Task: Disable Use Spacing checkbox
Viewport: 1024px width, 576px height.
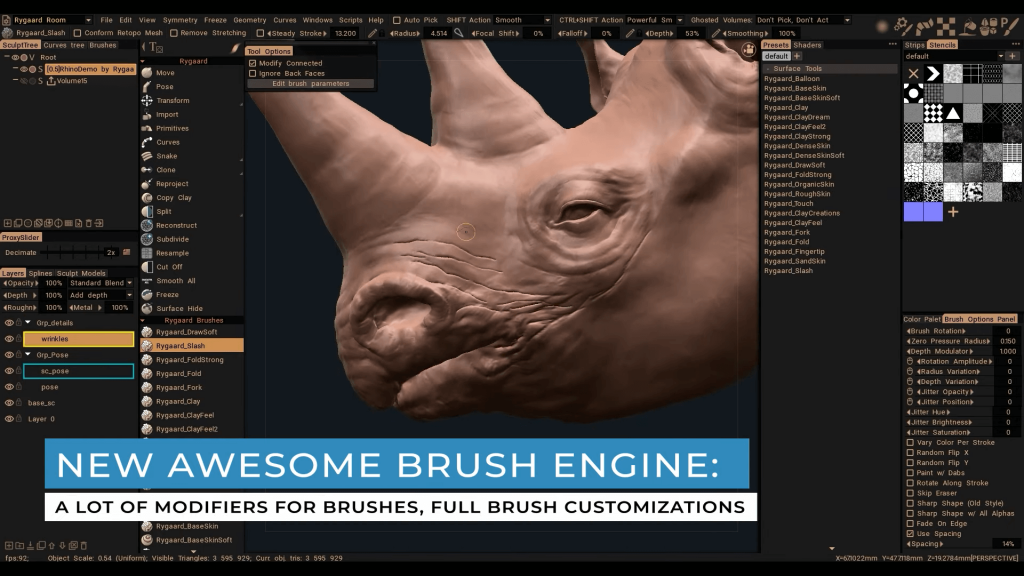Action: [x=910, y=534]
